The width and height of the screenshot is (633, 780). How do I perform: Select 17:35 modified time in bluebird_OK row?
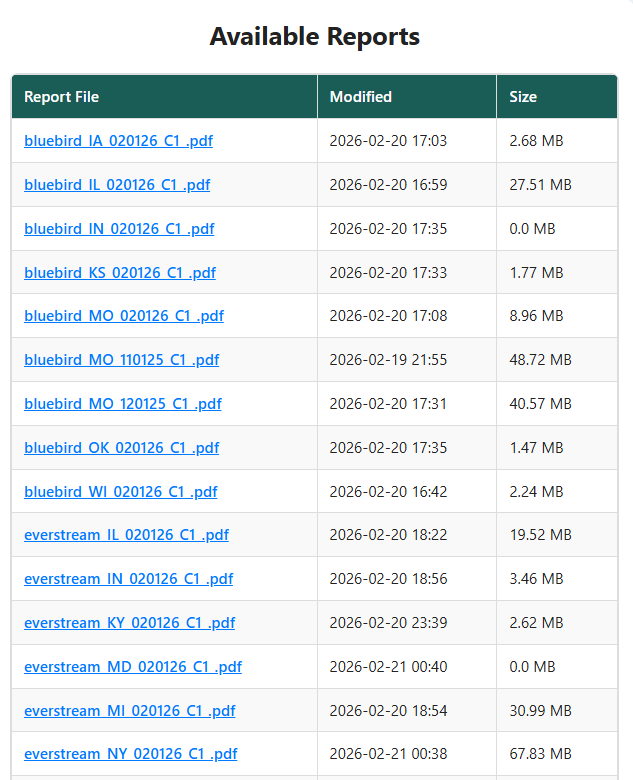point(388,448)
